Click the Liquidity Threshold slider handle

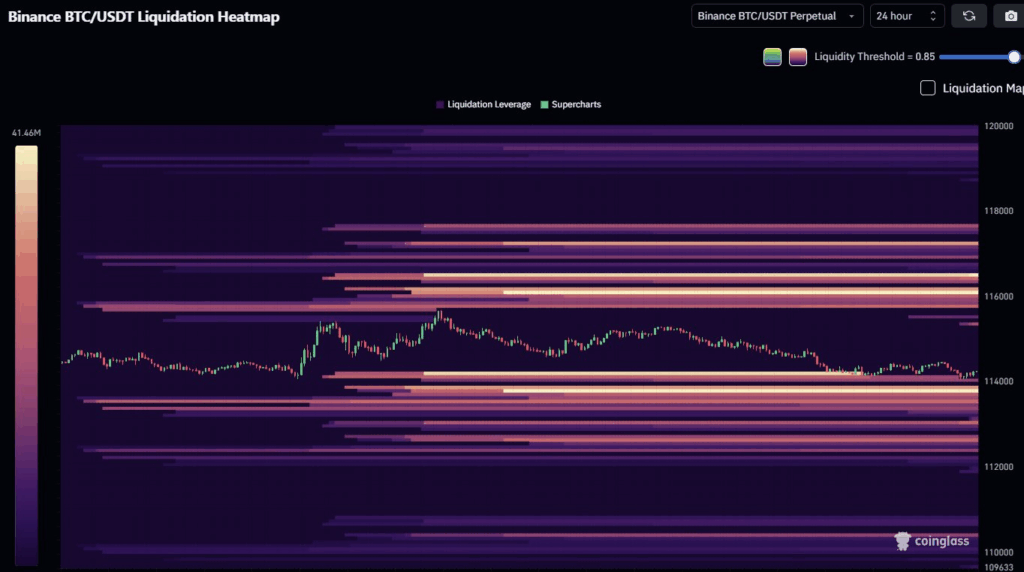point(1014,57)
